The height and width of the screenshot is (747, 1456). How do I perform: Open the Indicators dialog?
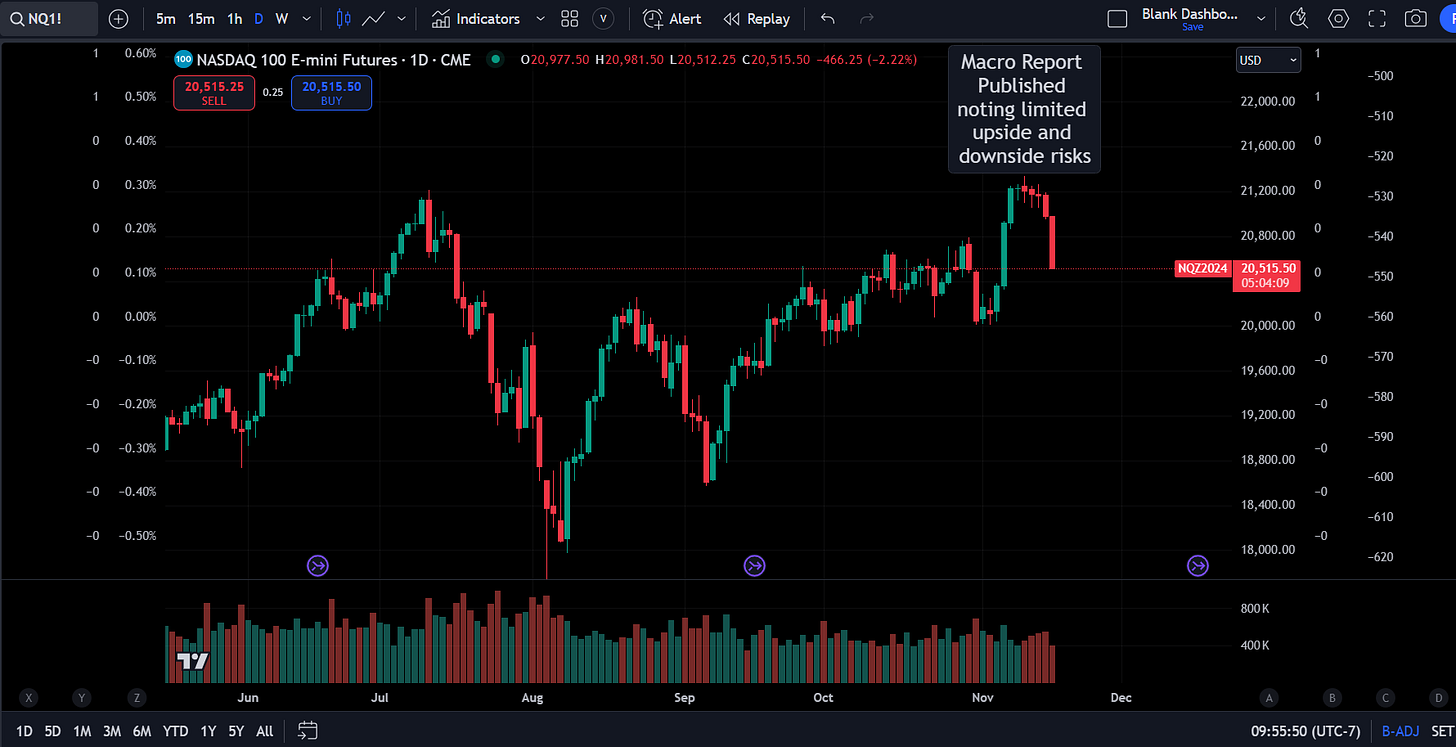(x=476, y=19)
